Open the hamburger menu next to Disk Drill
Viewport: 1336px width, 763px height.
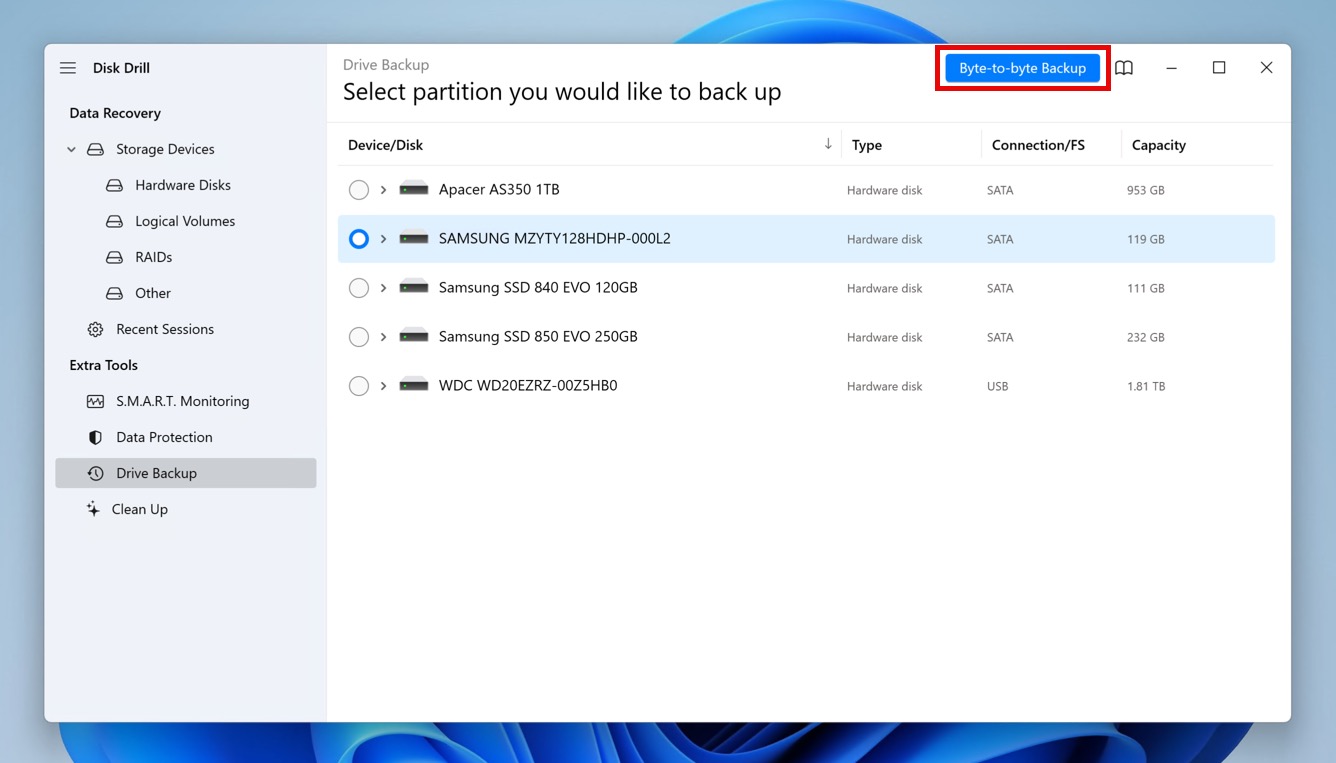(x=68, y=68)
